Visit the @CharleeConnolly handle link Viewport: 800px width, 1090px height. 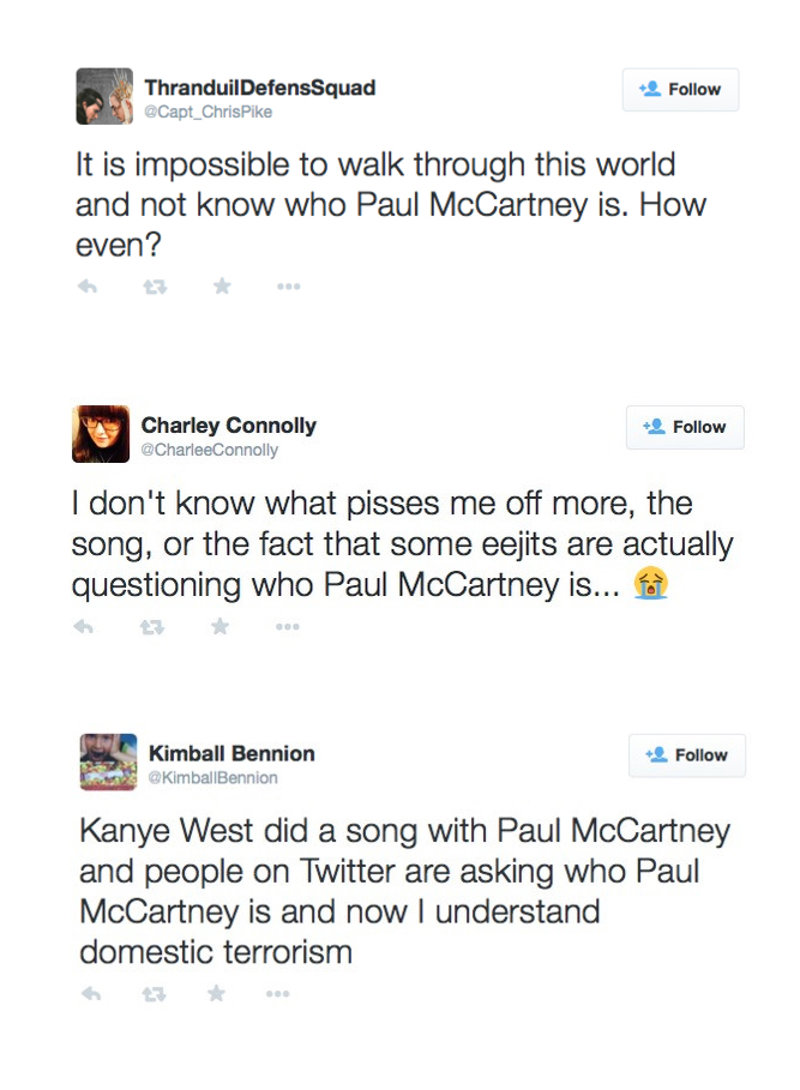[x=209, y=450]
